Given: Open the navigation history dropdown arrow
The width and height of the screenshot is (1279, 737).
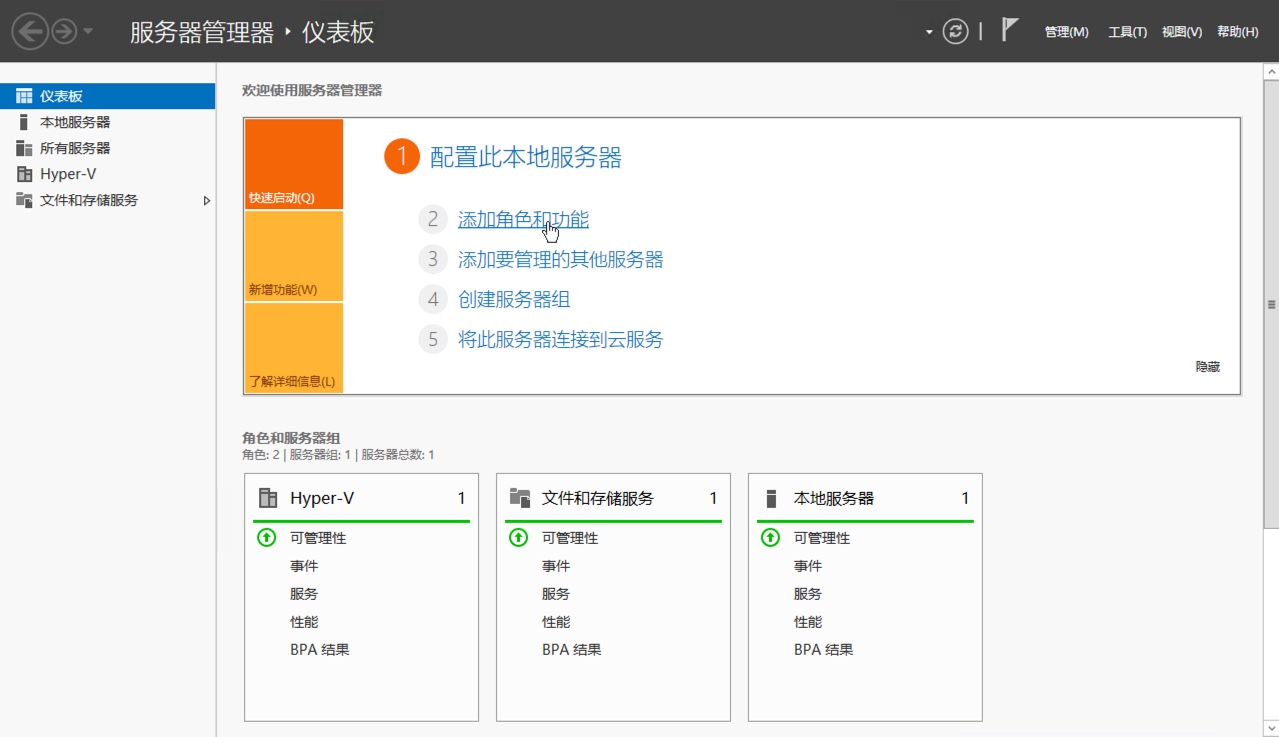Looking at the screenshot, I should [x=88, y=32].
